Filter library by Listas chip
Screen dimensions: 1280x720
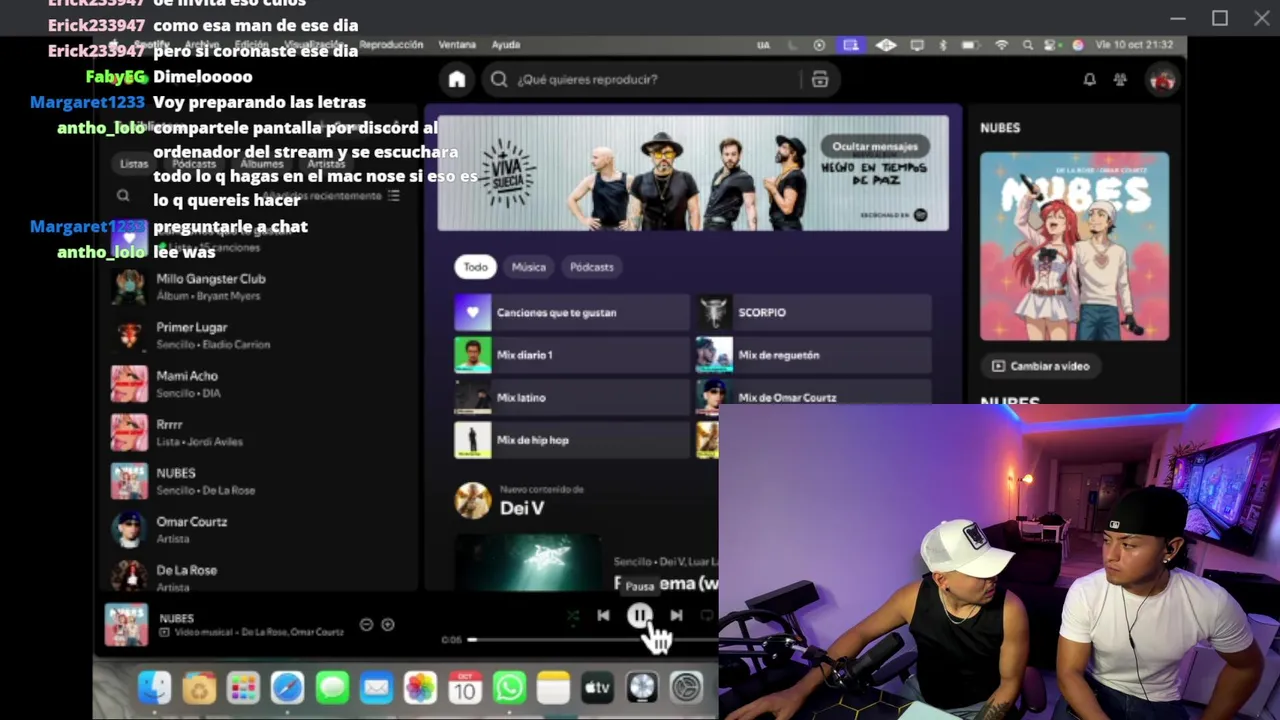click(x=134, y=164)
